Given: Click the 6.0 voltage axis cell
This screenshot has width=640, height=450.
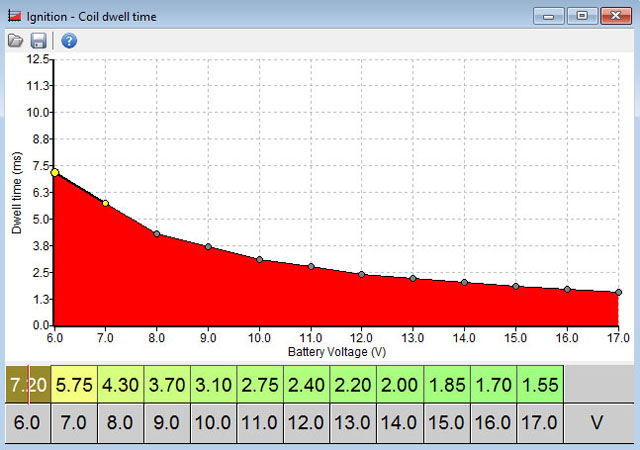Looking at the screenshot, I should [26, 423].
